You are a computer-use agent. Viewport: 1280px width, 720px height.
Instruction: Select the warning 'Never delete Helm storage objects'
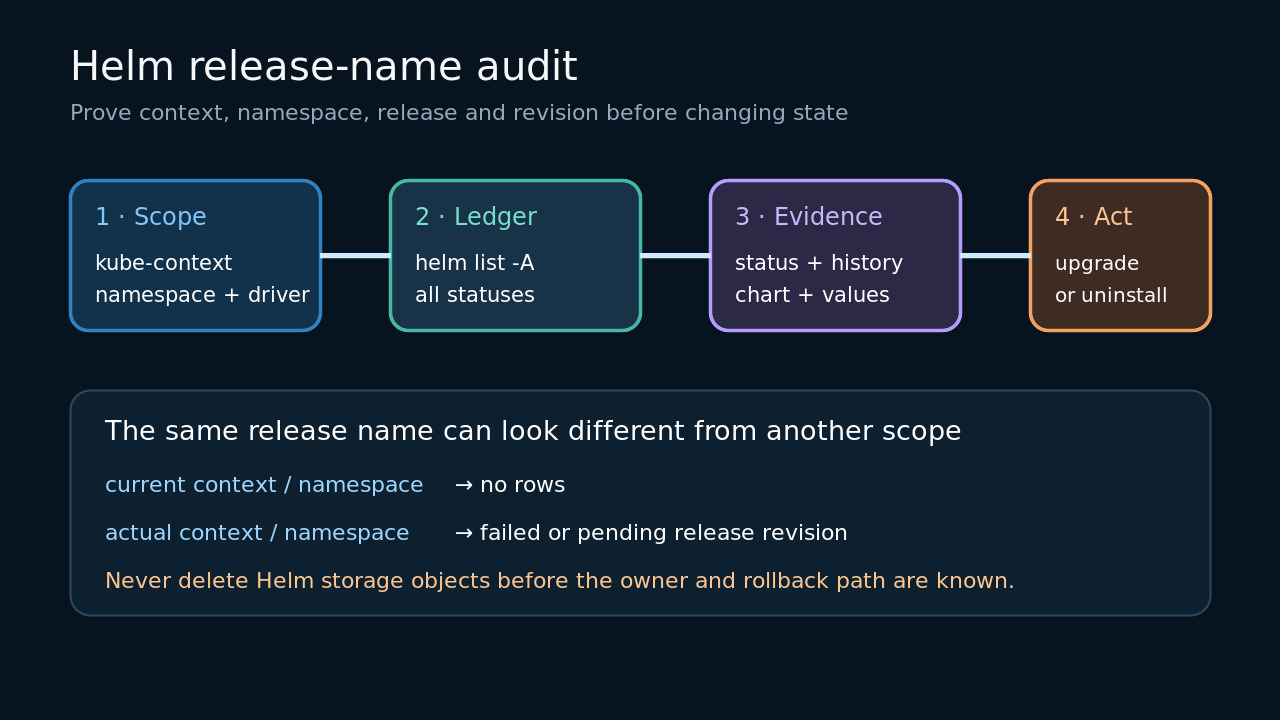[560, 581]
